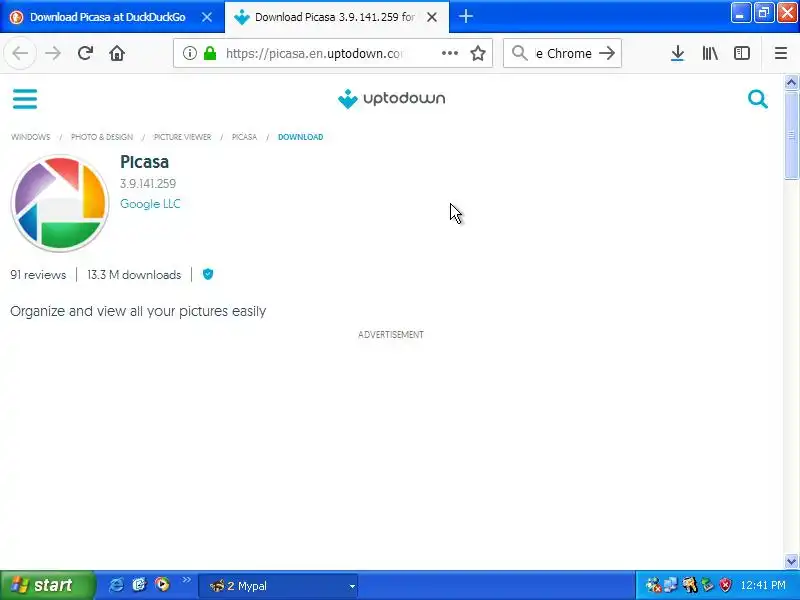Click the 91 reviews text
The image size is (800, 600).
pyautogui.click(x=38, y=274)
